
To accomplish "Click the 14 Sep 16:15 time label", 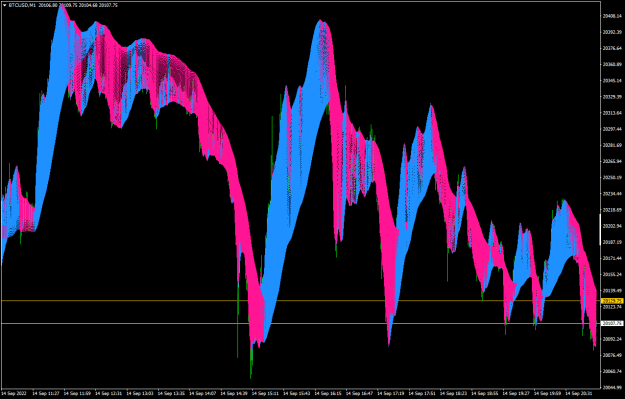I will pos(328,393).
